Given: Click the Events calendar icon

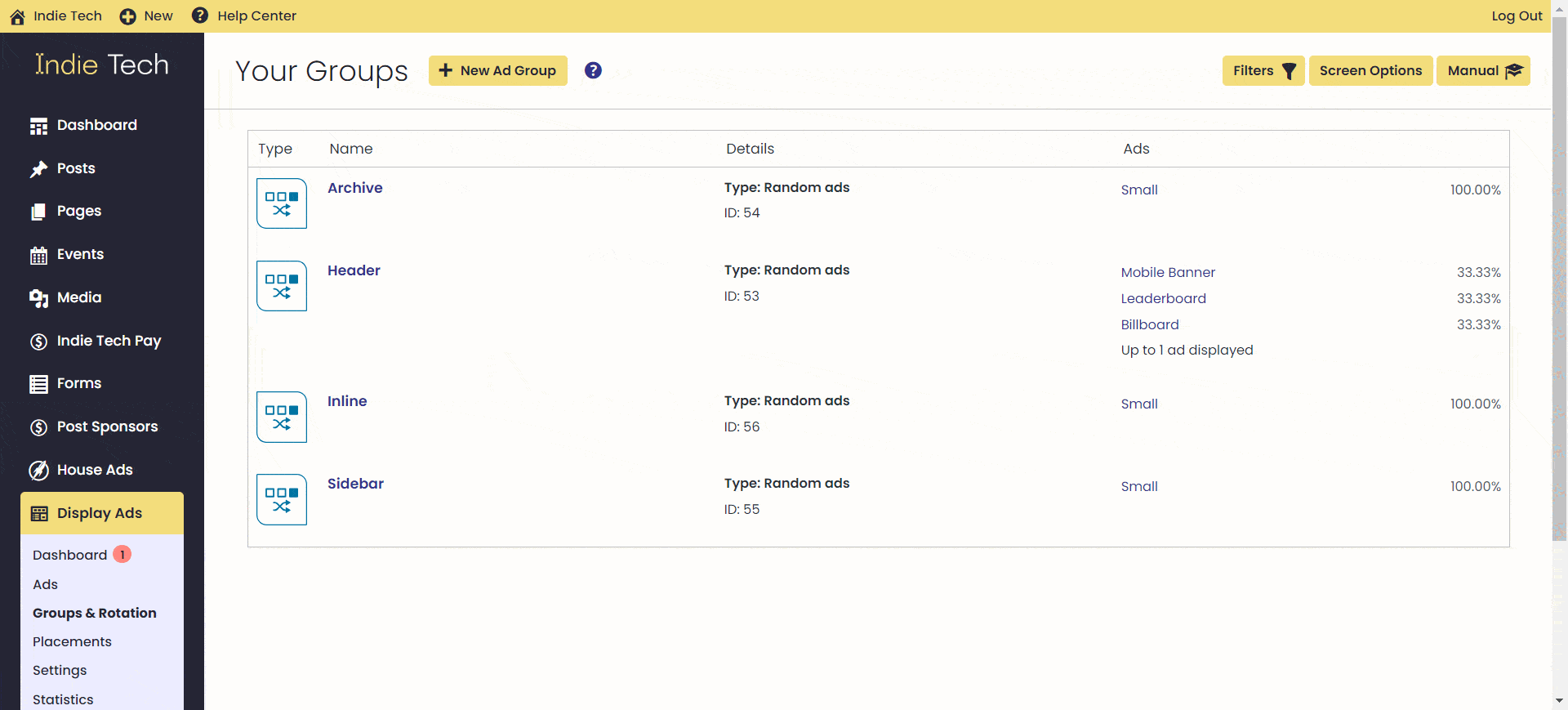Looking at the screenshot, I should click(x=38, y=255).
